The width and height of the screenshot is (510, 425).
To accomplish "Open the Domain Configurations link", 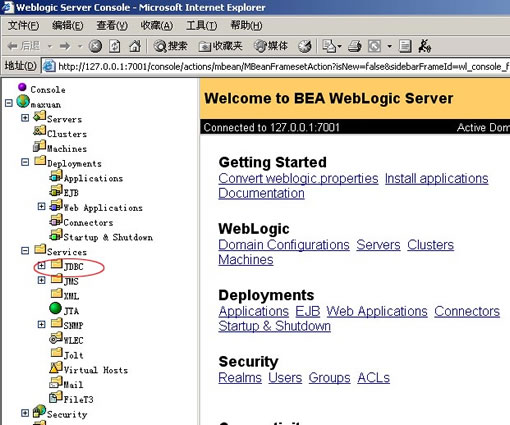I will point(284,245).
